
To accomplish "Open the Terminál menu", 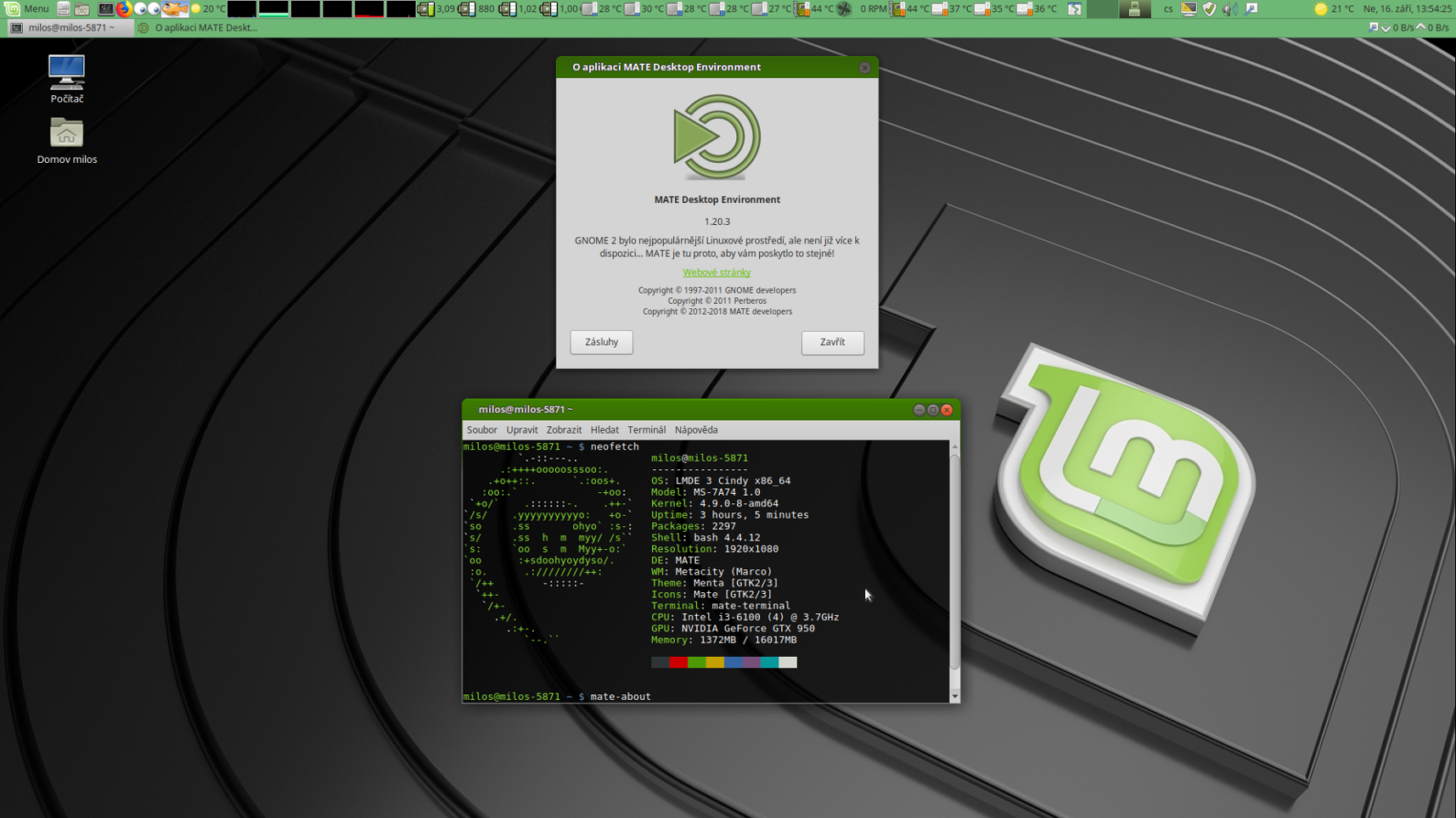I will coord(646,429).
